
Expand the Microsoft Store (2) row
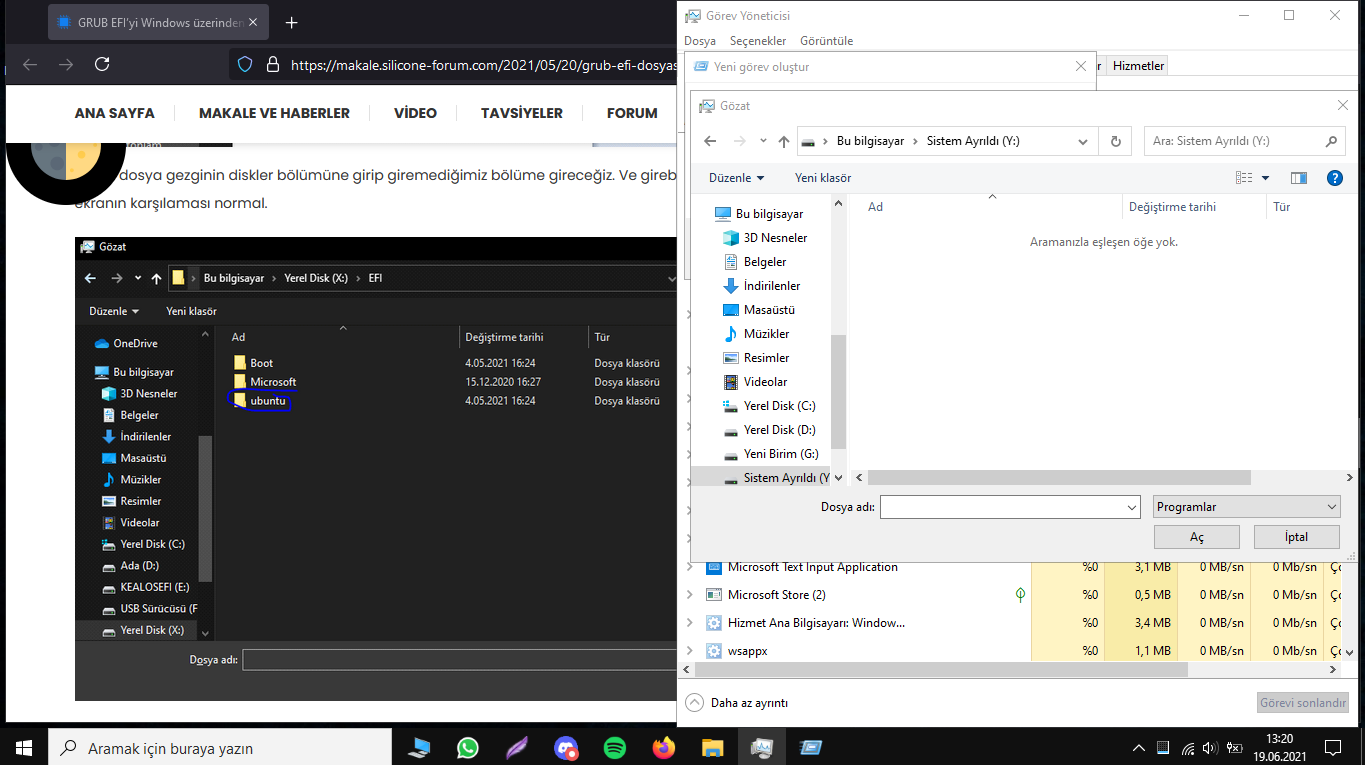click(689, 595)
